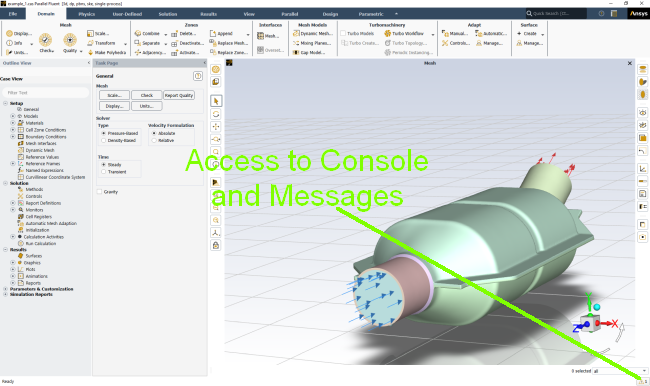Image resolution: width=650 pixels, height=386 pixels.
Task: Open the Surface Create dropdown
Action: point(543,34)
